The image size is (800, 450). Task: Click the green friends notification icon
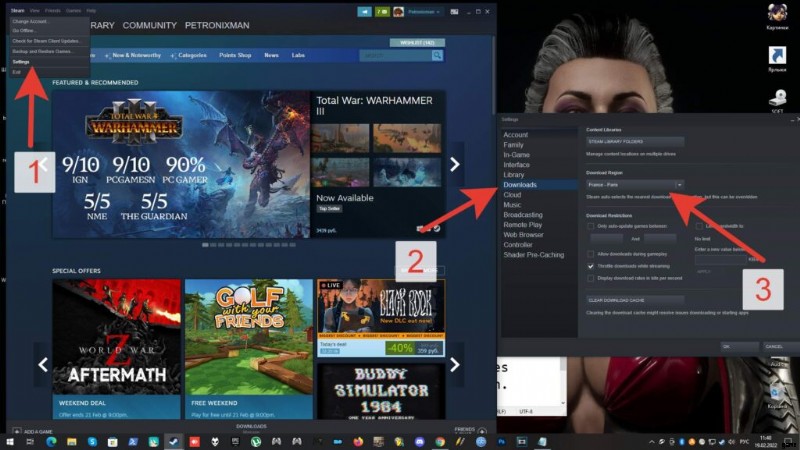point(383,11)
